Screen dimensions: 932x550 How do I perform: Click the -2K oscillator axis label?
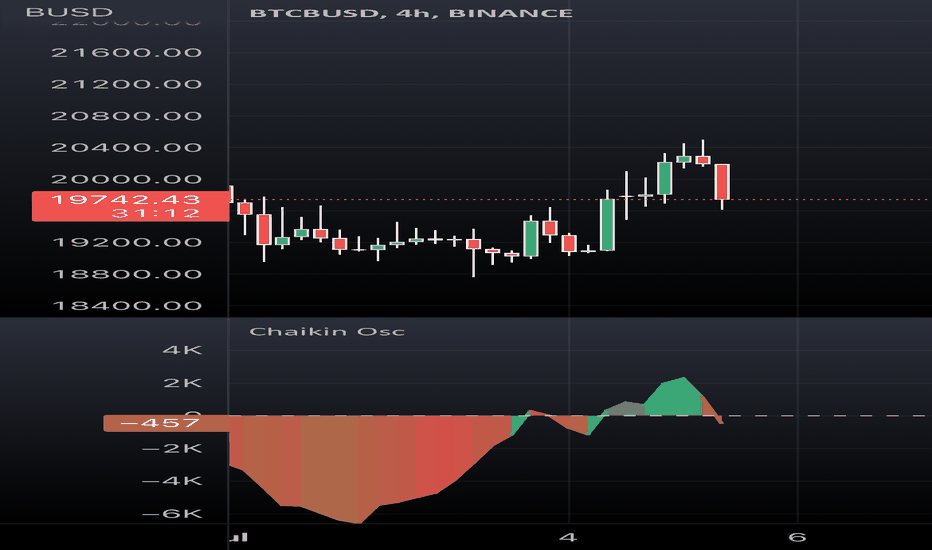pyautogui.click(x=172, y=448)
